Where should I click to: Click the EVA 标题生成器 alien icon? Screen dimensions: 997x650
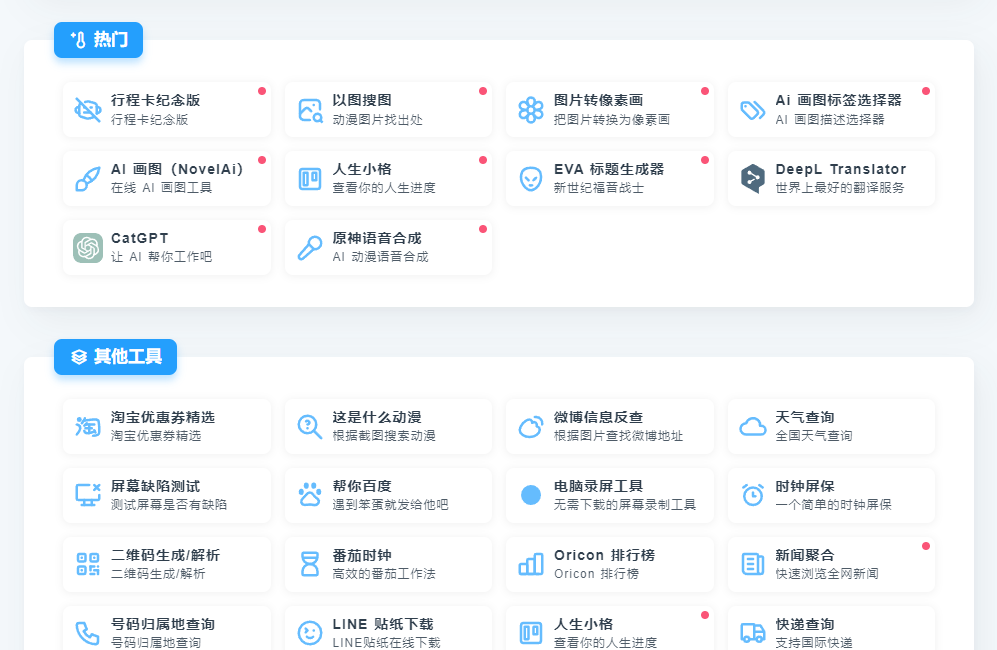click(x=530, y=178)
